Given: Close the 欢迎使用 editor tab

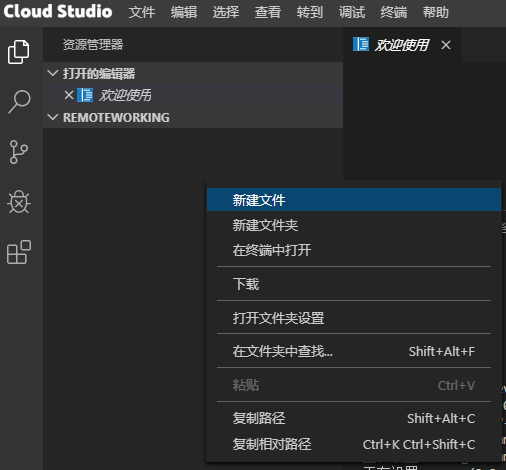Looking at the screenshot, I should tap(446, 45).
